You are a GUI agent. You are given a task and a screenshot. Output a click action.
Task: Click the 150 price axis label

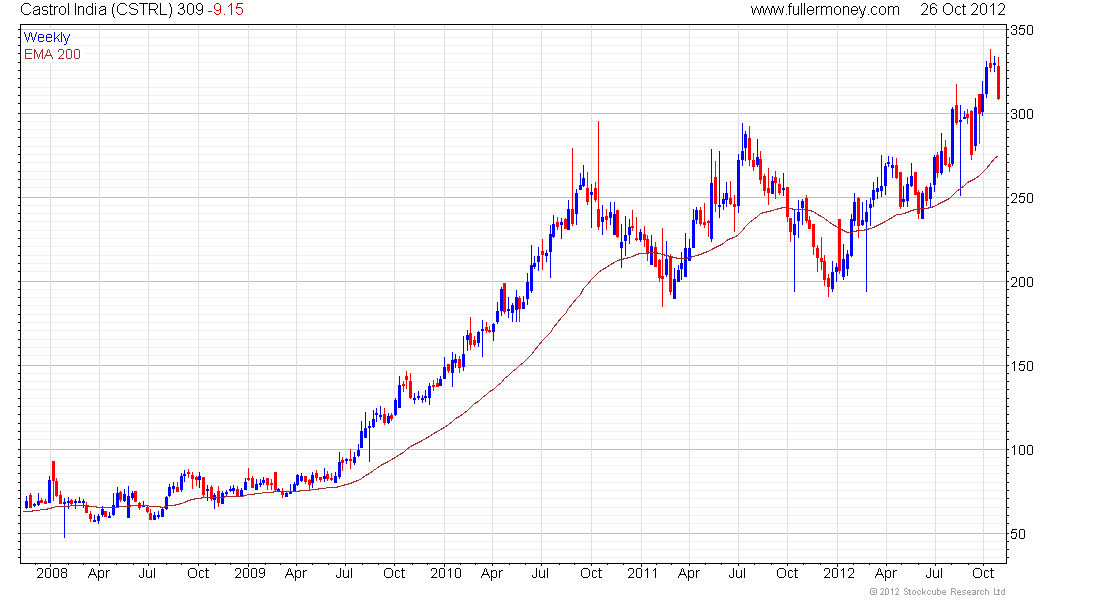pos(1022,366)
